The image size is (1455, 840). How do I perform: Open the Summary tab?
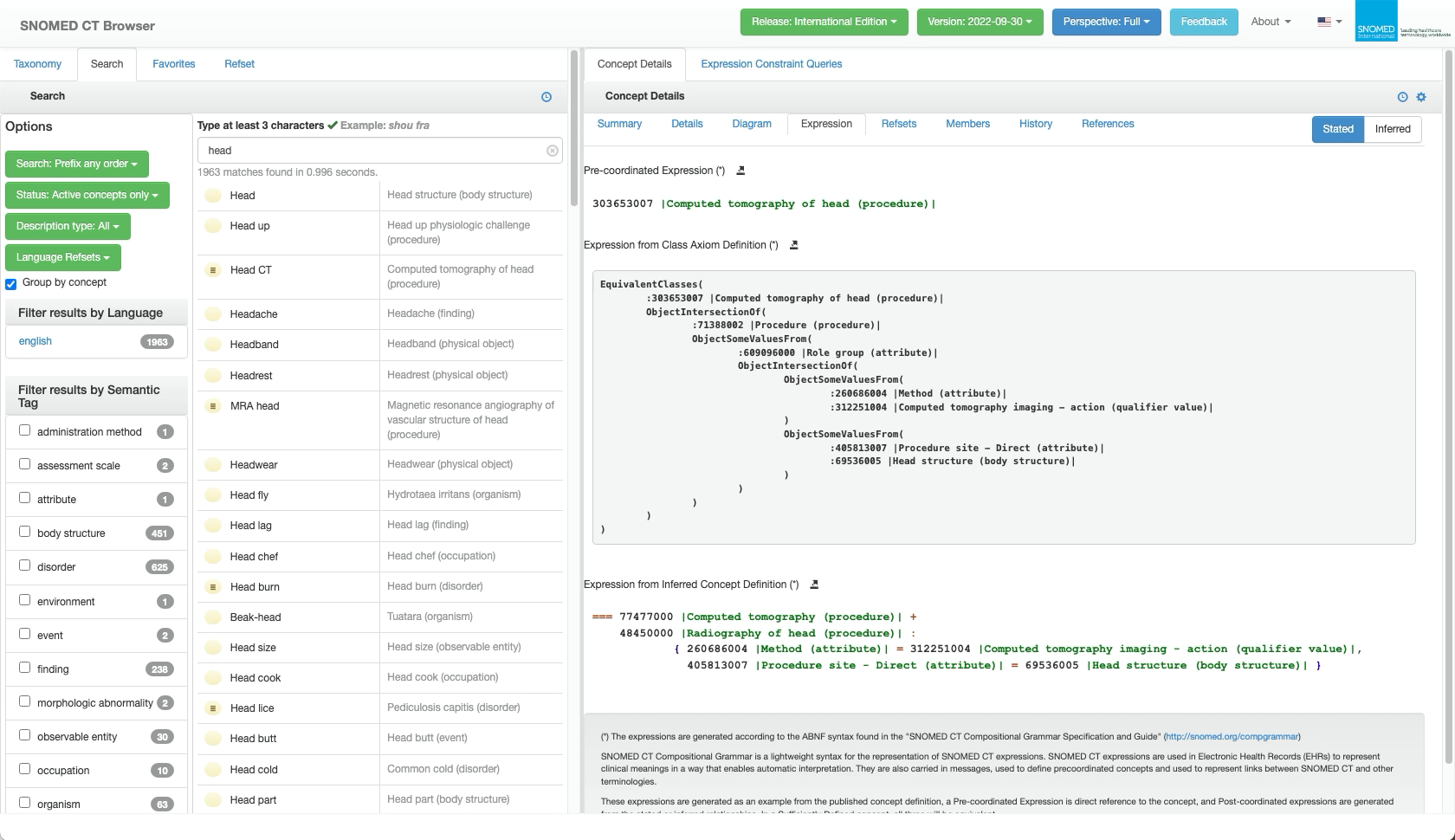click(619, 124)
